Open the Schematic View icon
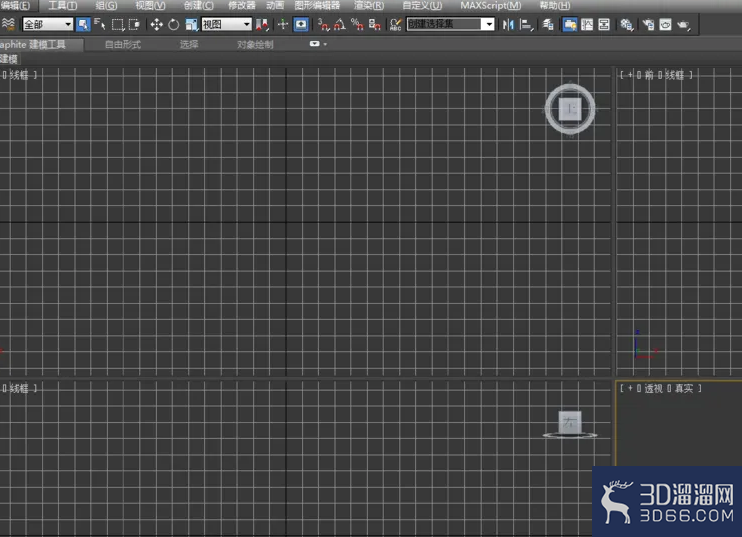The height and width of the screenshot is (537, 742). pos(604,24)
